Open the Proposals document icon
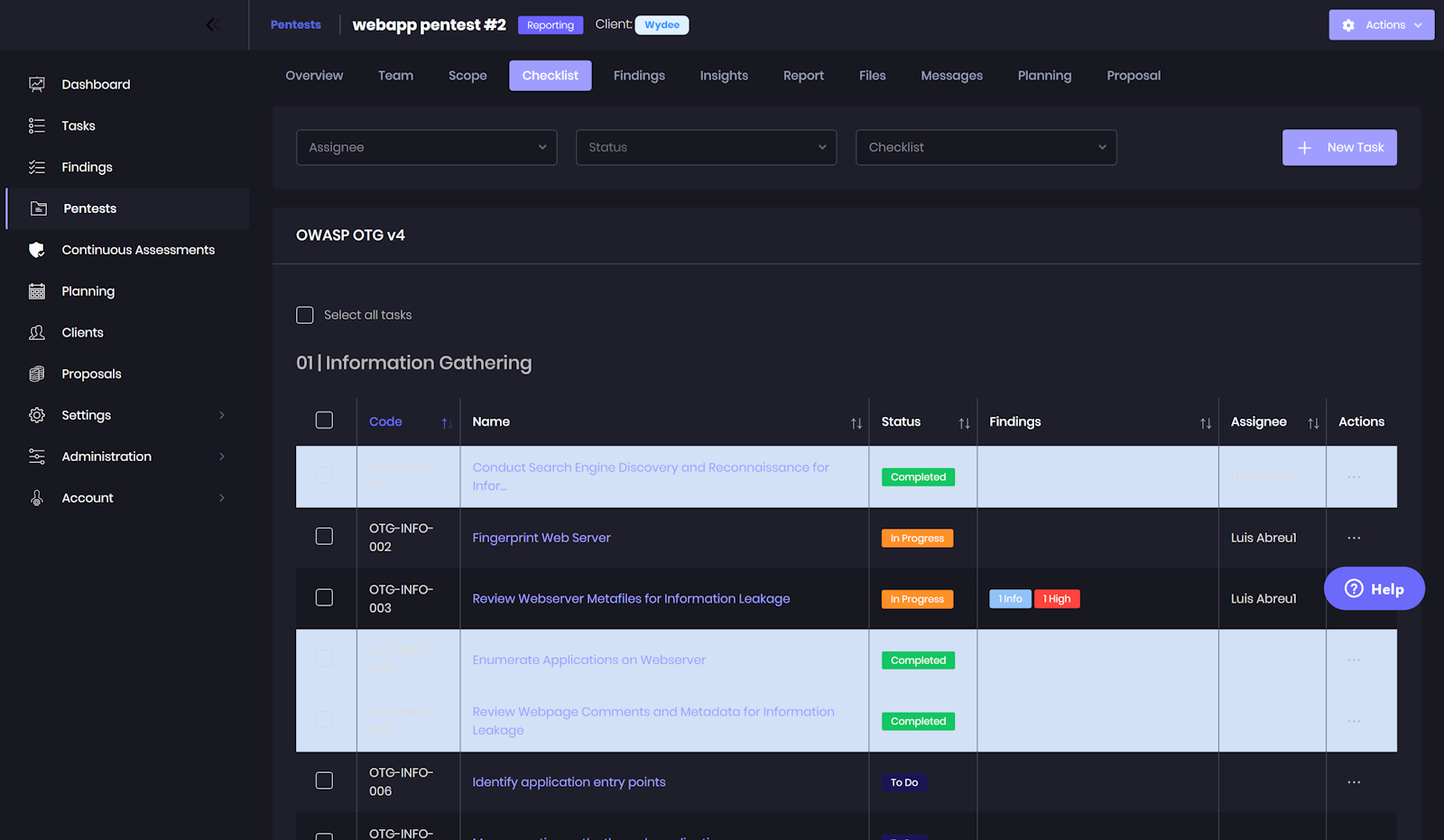Image resolution: width=1444 pixels, height=840 pixels. (37, 374)
